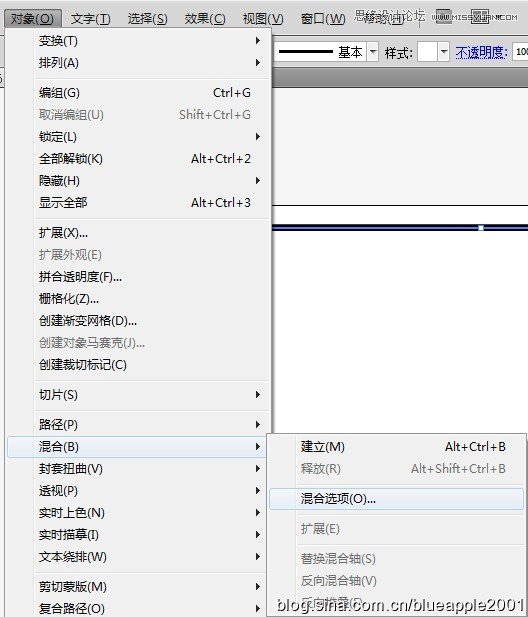Click the grayed 扩展外观(E) entry
This screenshot has height=617, width=528.
coord(151,255)
